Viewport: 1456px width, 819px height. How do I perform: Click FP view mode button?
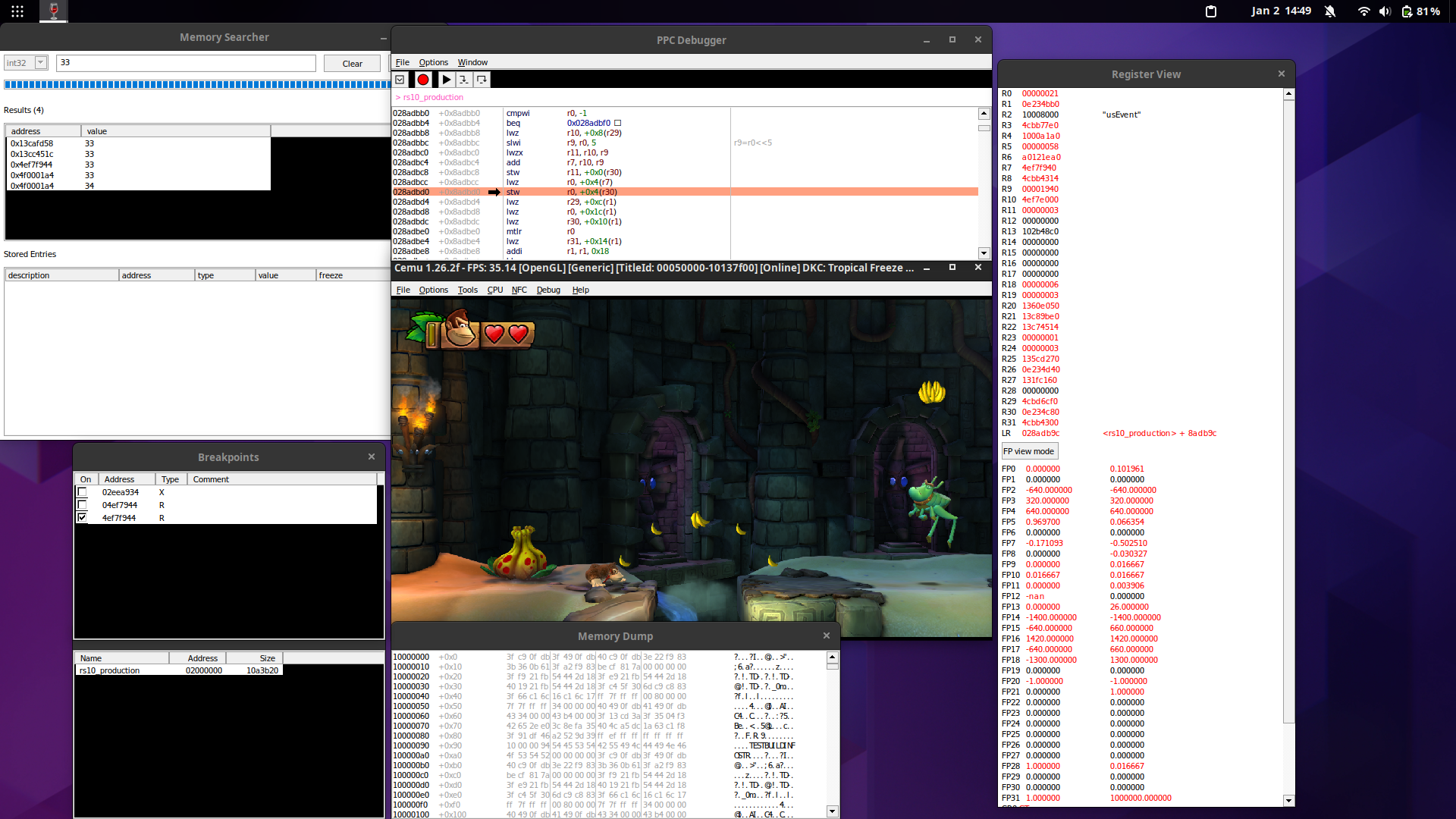click(x=1029, y=451)
